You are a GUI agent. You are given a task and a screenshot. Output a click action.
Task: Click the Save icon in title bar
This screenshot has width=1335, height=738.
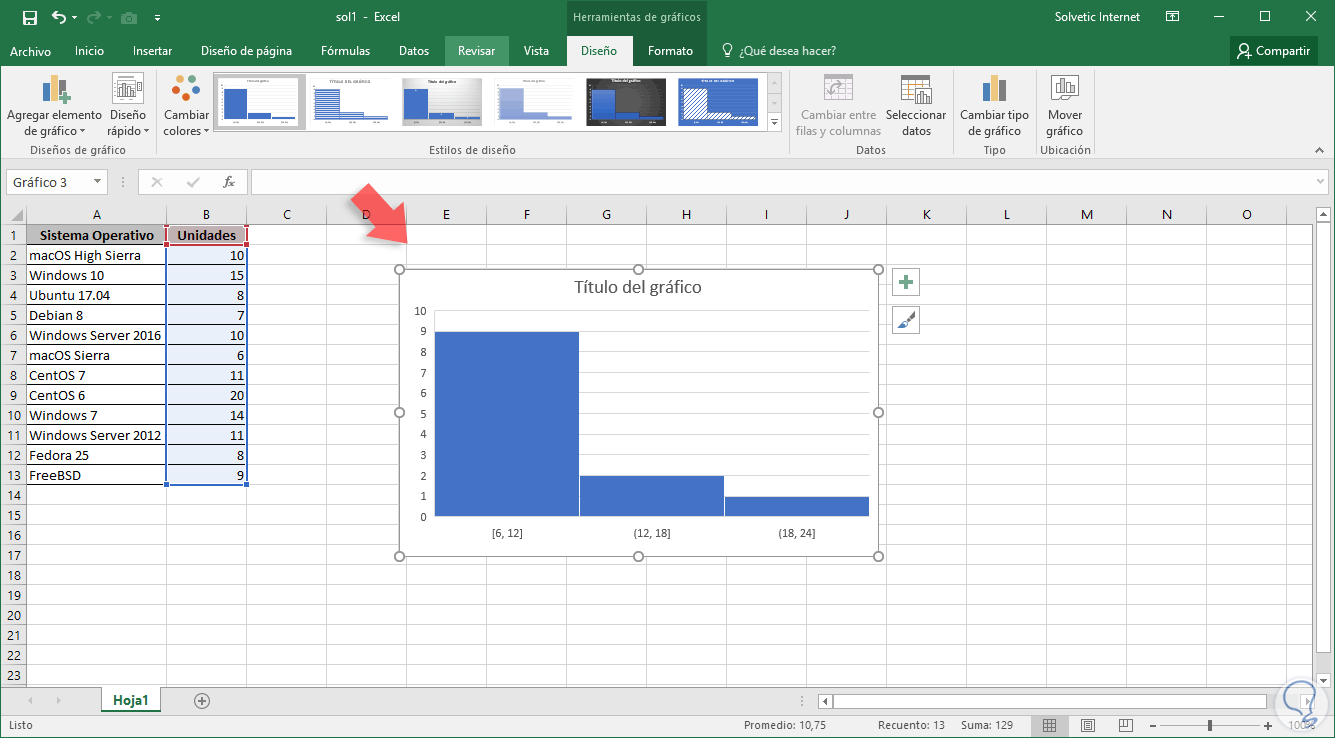point(29,17)
